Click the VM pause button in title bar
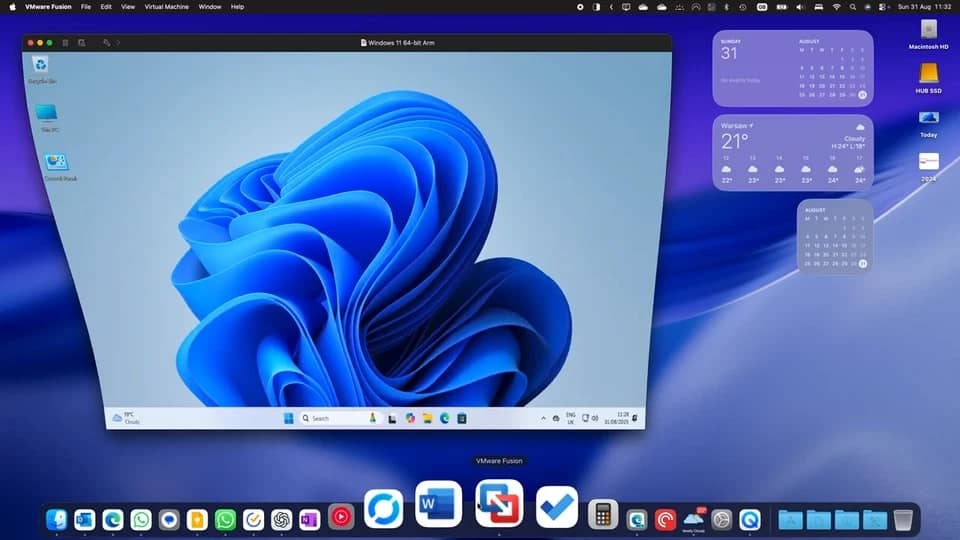The width and height of the screenshot is (960, 540). (x=66, y=43)
